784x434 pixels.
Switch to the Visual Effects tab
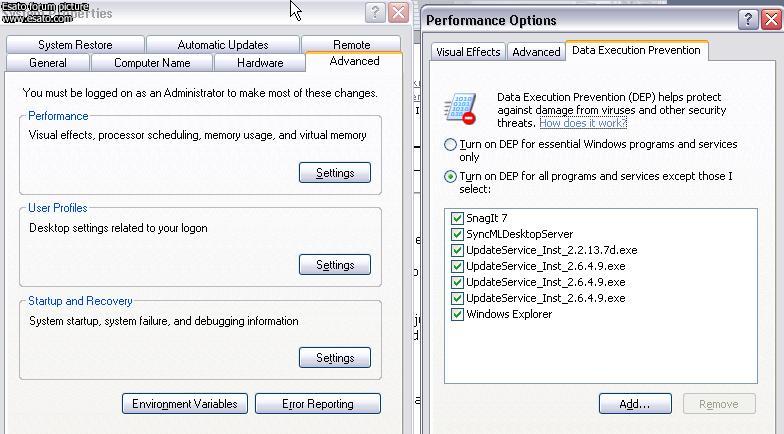[468, 52]
